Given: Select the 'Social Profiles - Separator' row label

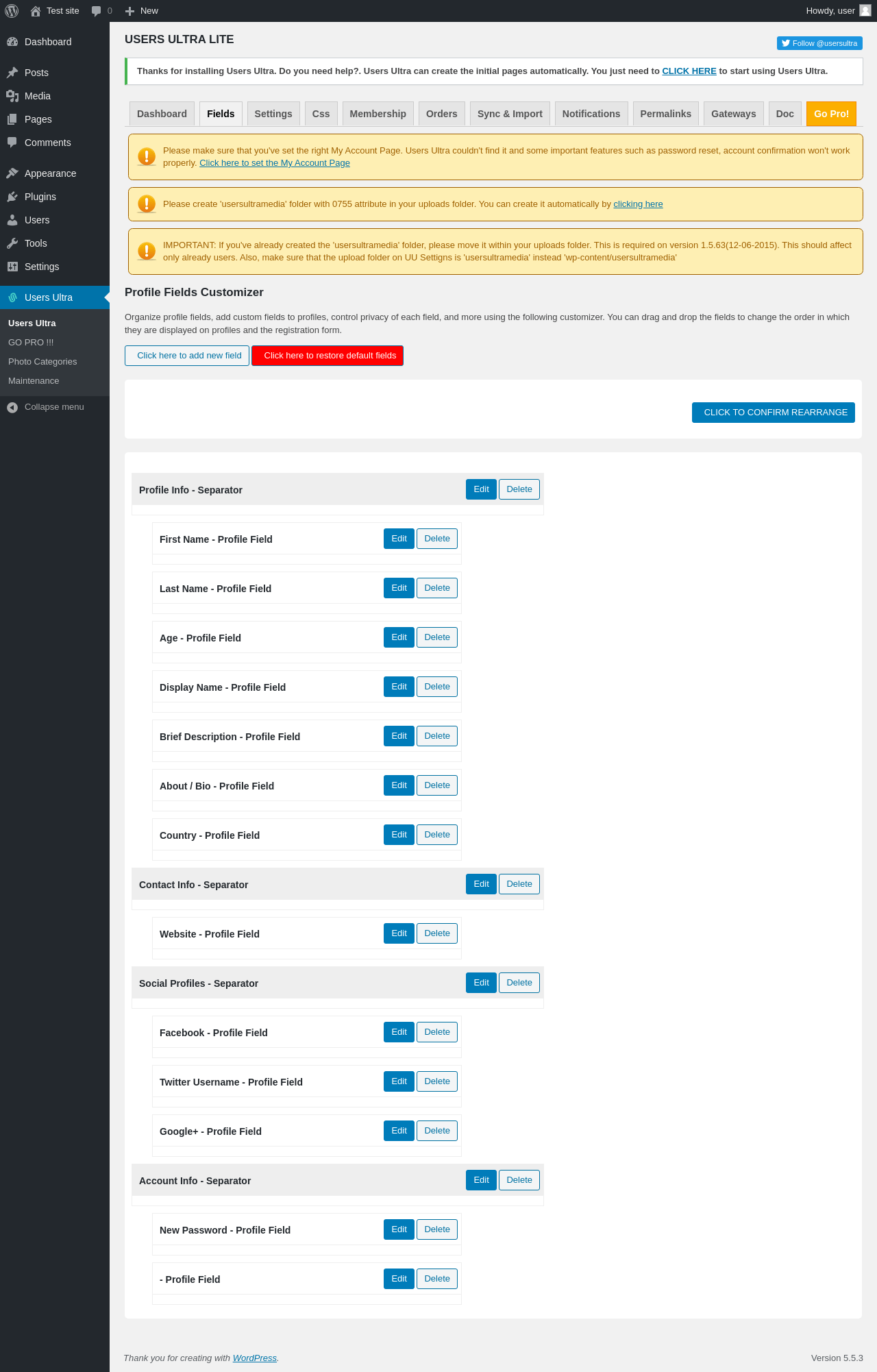Looking at the screenshot, I should coord(199,983).
